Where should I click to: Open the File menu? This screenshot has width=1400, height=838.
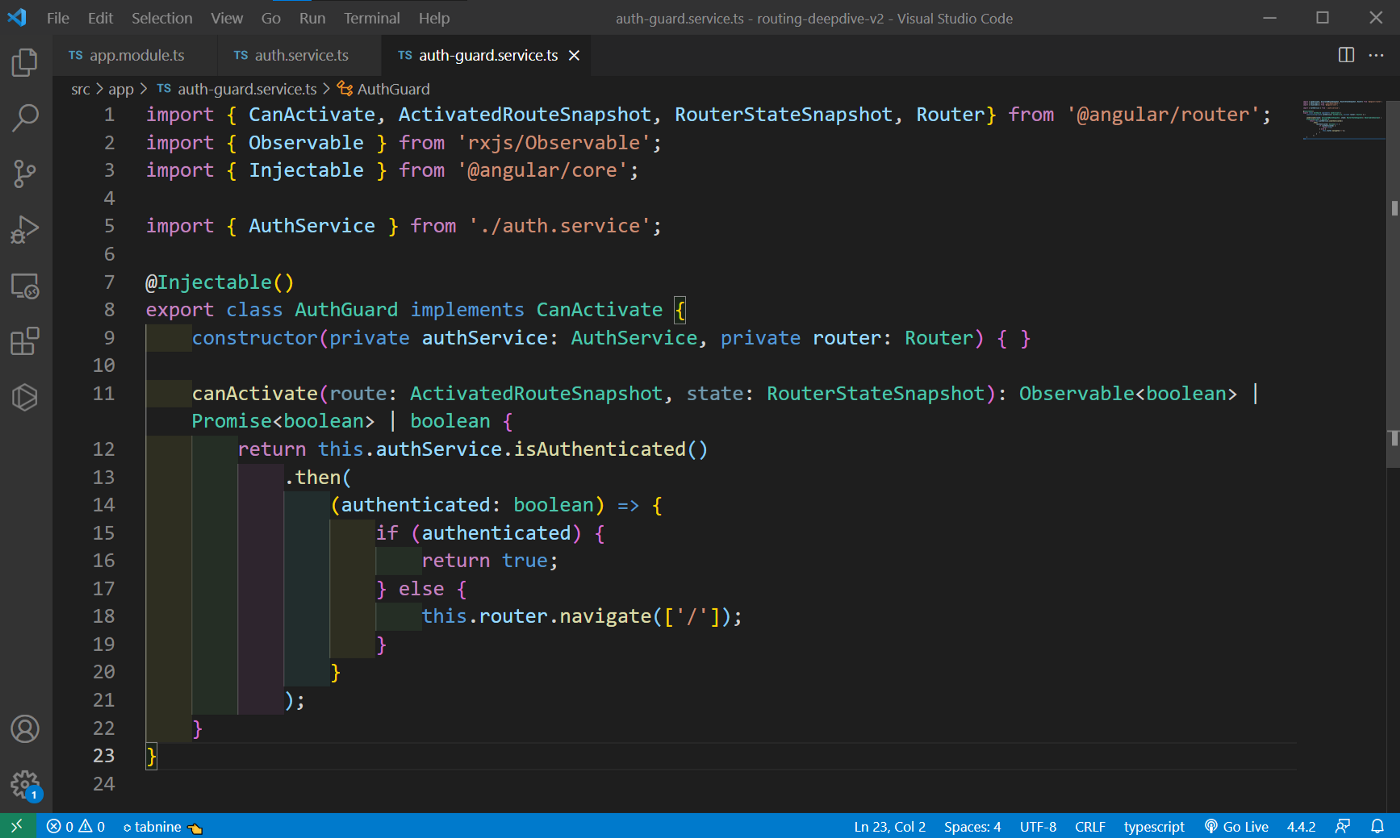point(58,18)
